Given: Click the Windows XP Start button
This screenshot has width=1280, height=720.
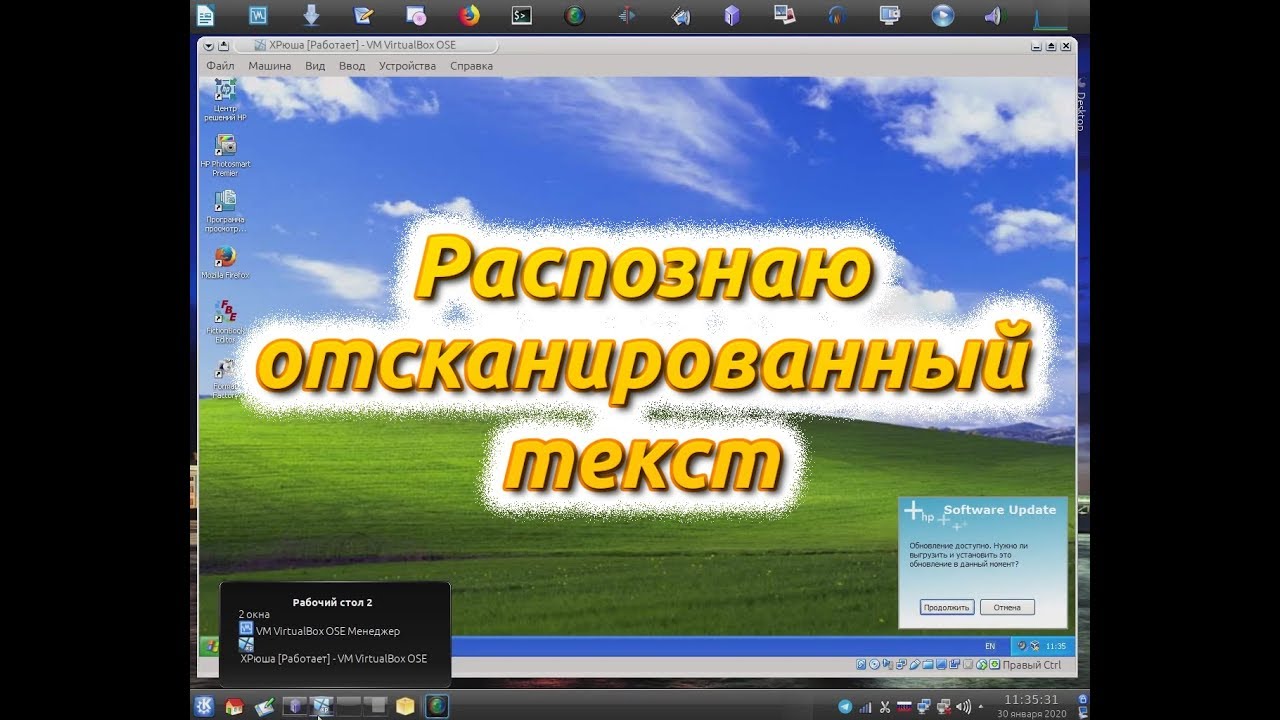Looking at the screenshot, I should point(210,646).
